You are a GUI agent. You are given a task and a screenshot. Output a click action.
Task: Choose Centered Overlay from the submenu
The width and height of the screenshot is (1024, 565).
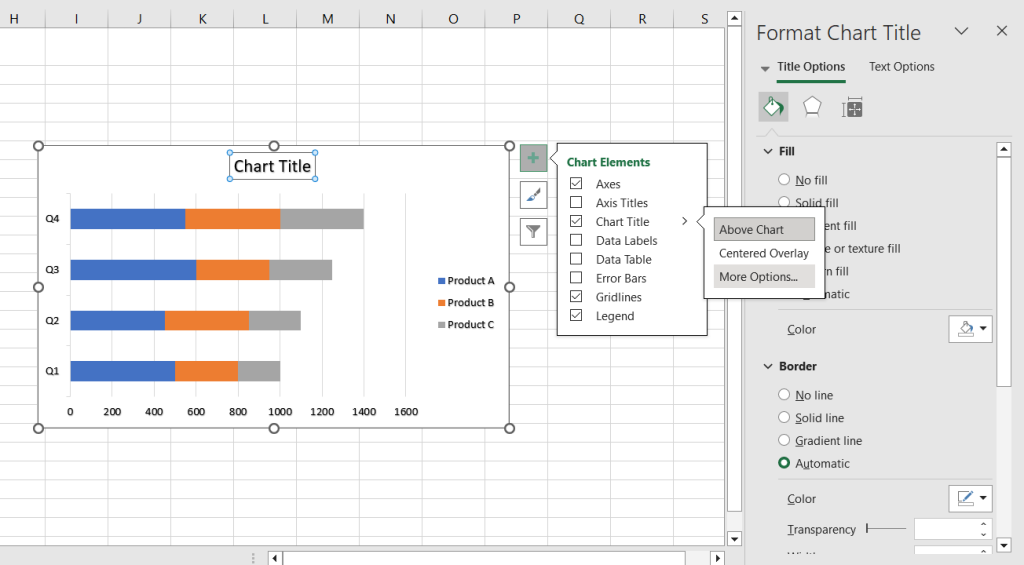764,253
